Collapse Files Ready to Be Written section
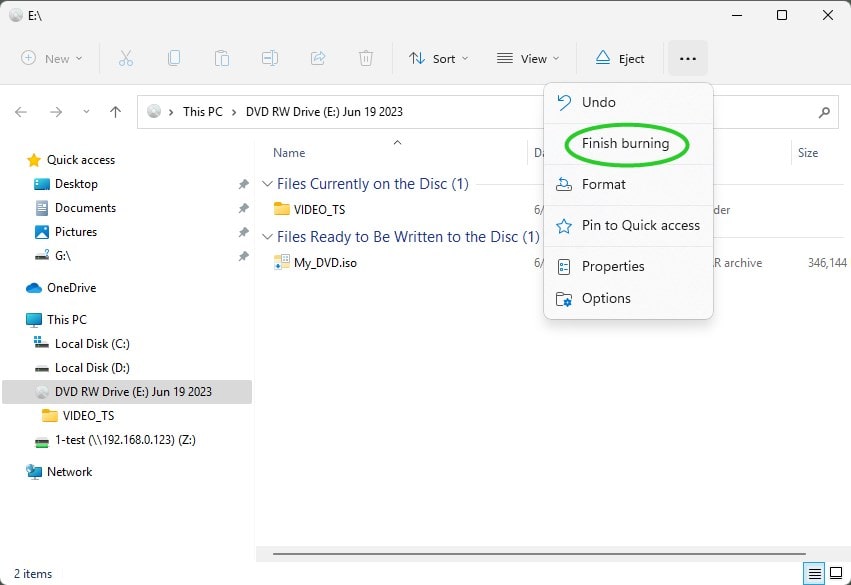 tap(266, 237)
